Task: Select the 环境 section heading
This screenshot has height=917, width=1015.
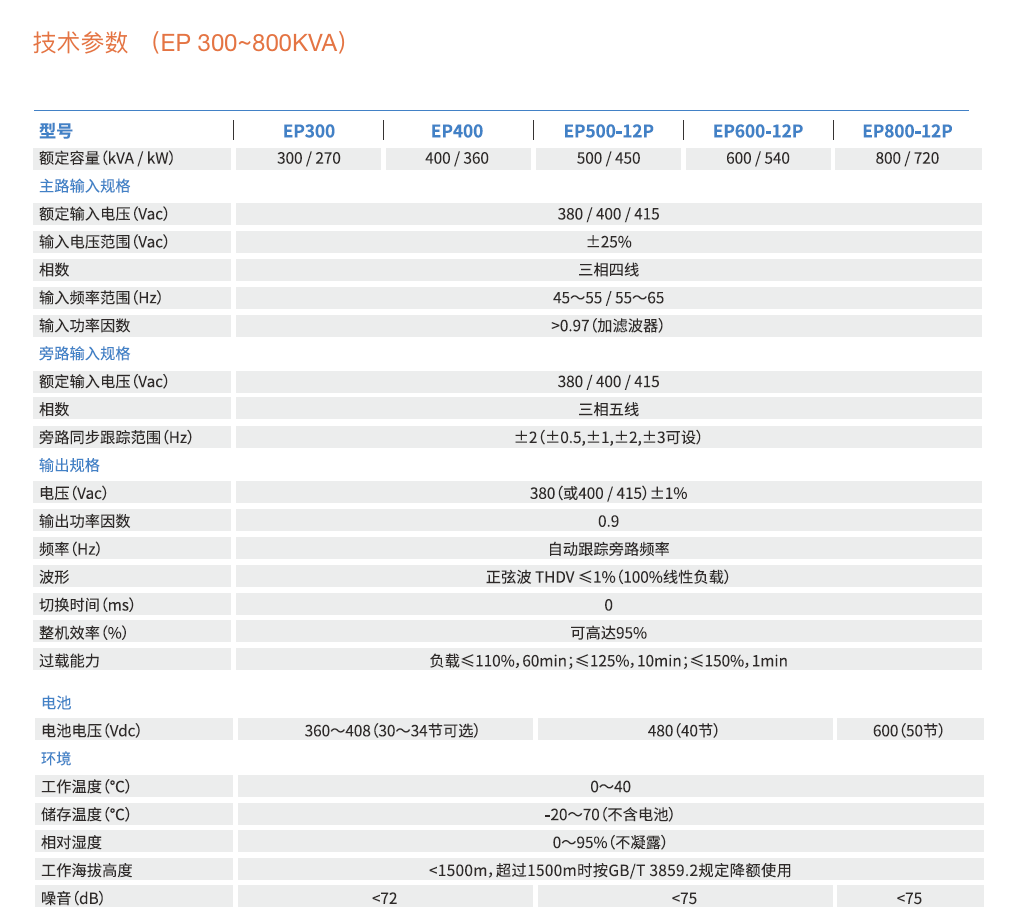Action: click(56, 758)
